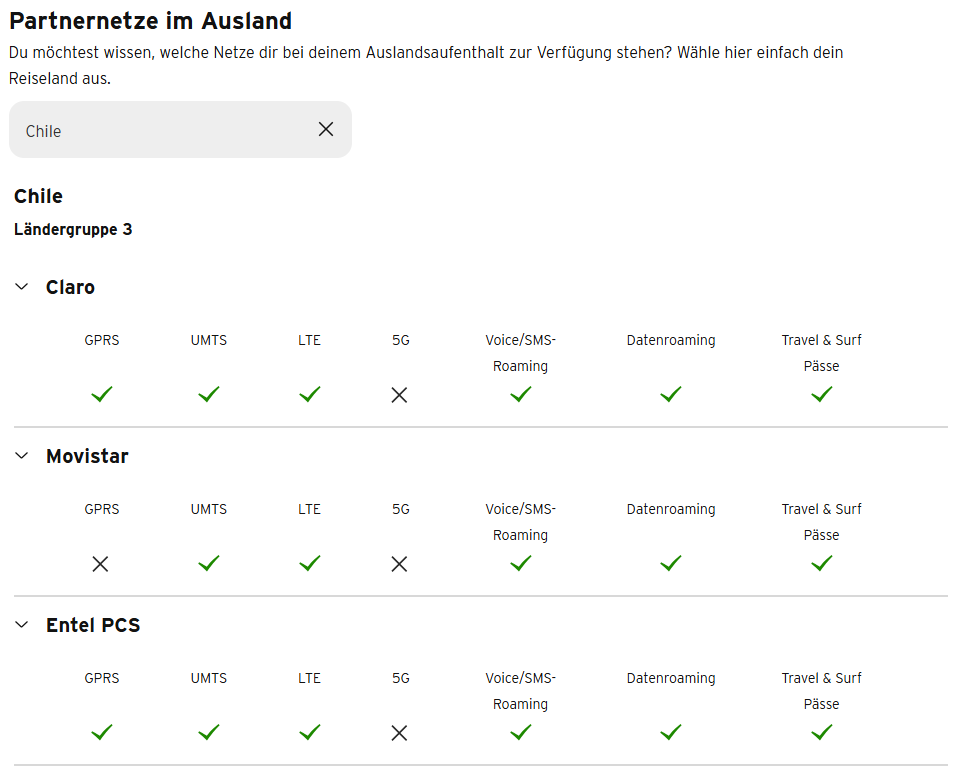Click Claro's Voice/SMS-Roaming checkmark
The height and width of the screenshot is (778, 962).
(x=520, y=395)
